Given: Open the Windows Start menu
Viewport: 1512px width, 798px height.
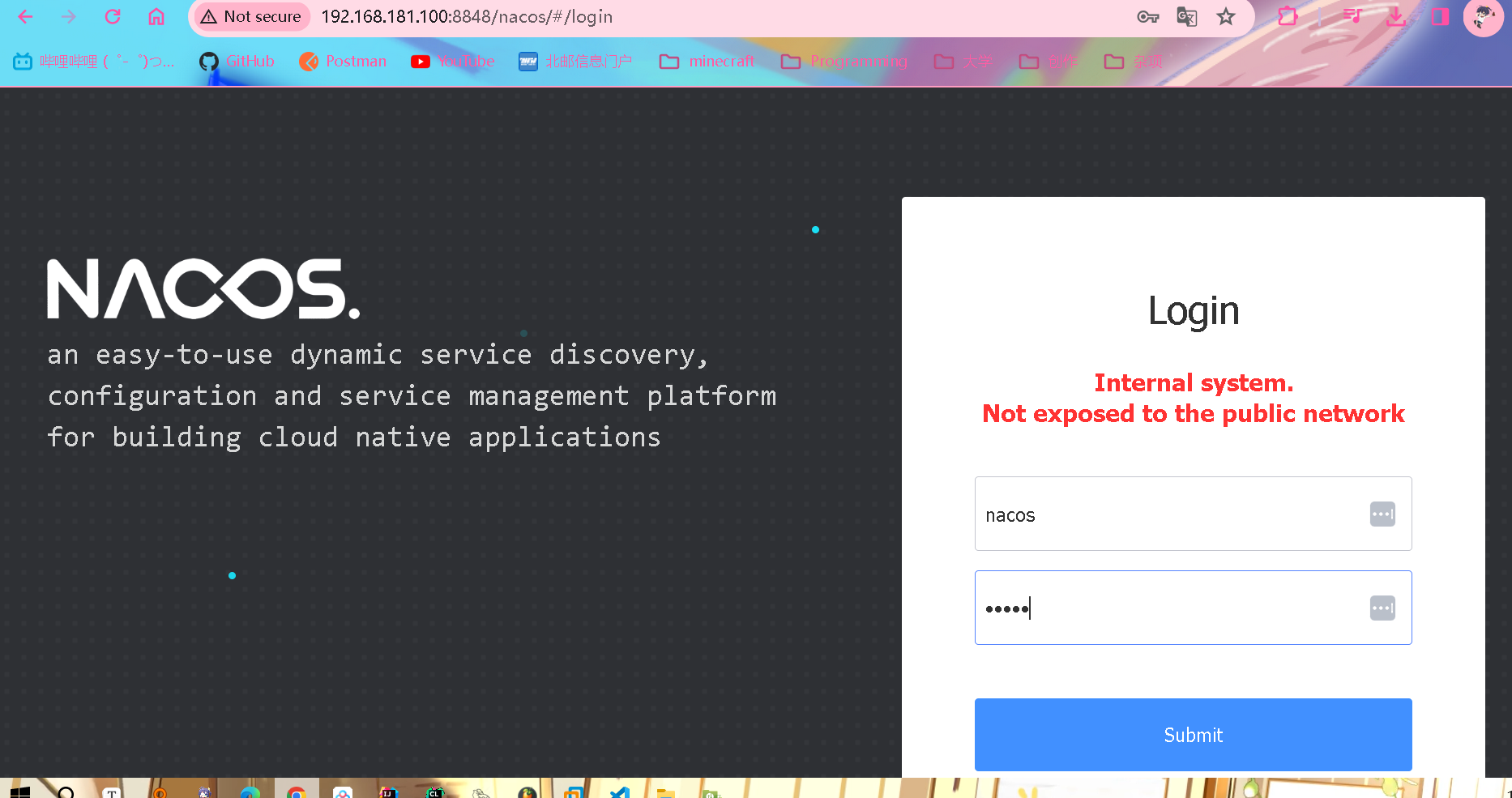Looking at the screenshot, I should 20,792.
